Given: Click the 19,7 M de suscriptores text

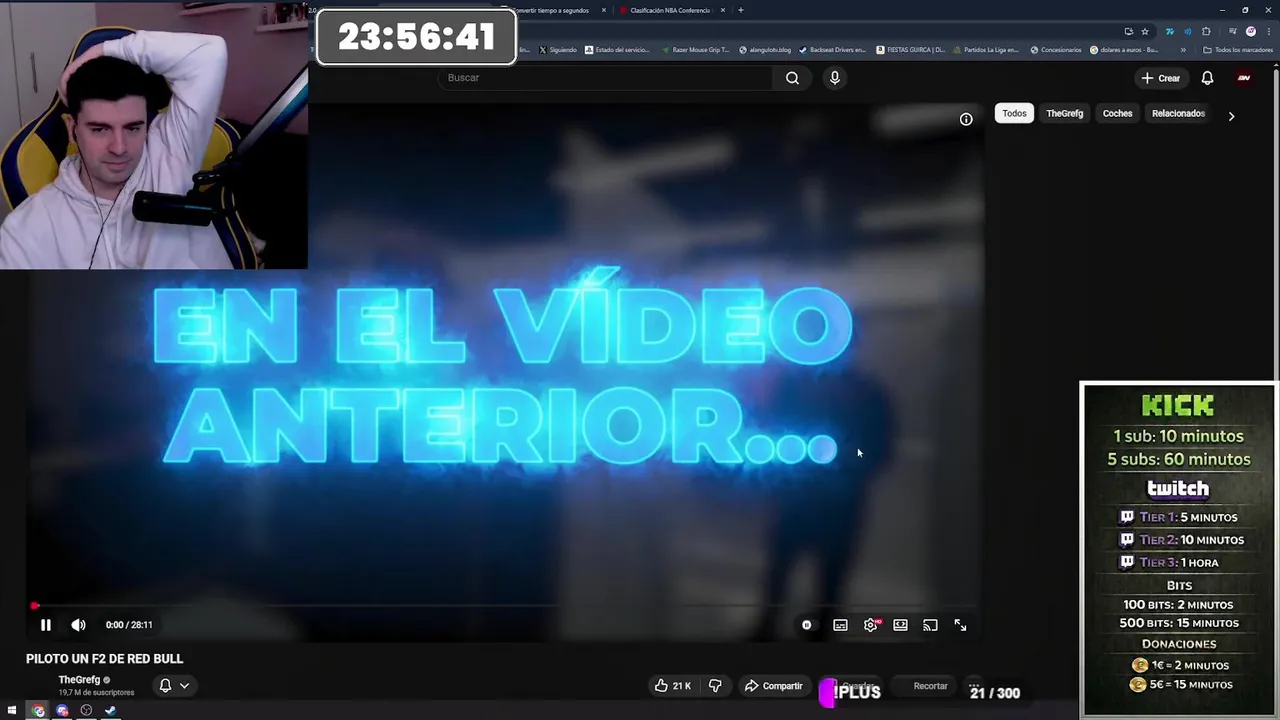Looking at the screenshot, I should click(96, 693).
